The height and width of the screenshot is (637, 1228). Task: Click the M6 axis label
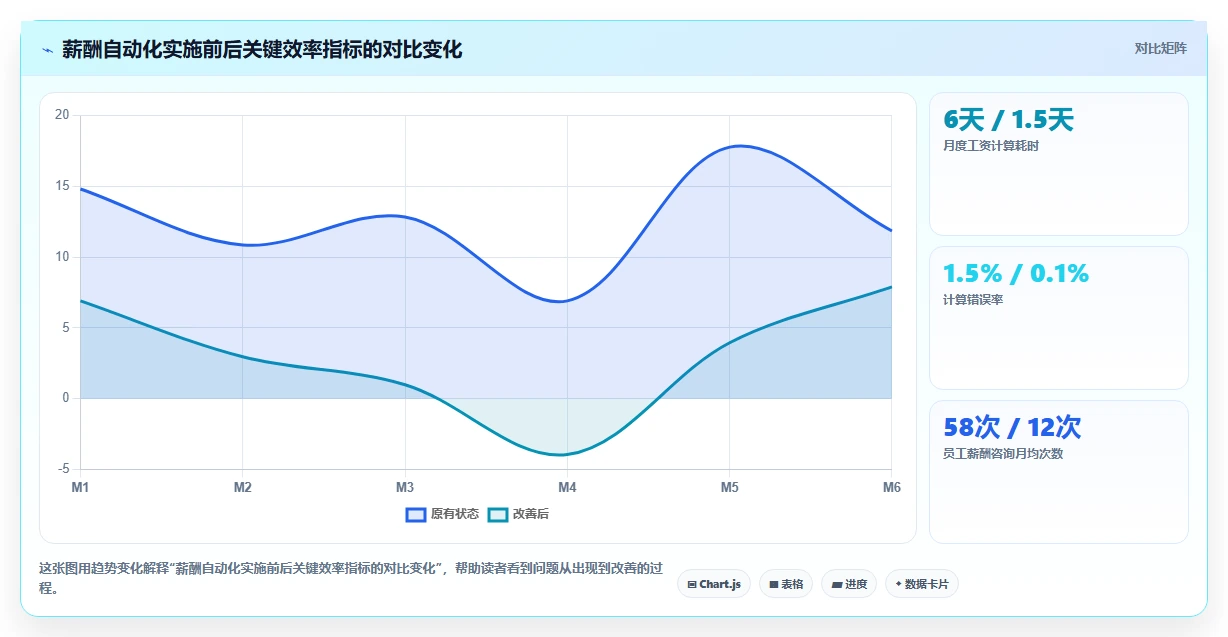(892, 488)
